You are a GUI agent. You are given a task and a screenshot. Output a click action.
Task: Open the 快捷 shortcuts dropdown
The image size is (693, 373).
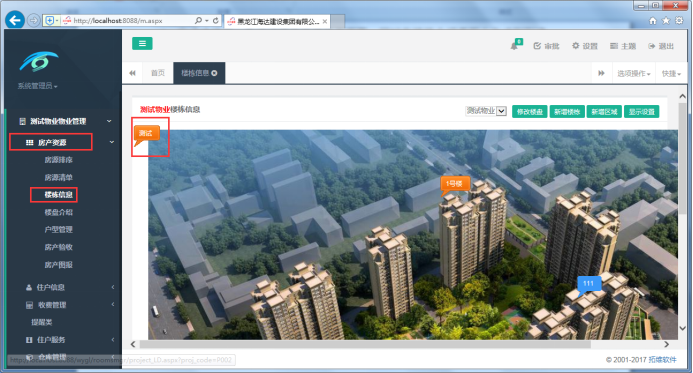click(x=671, y=73)
